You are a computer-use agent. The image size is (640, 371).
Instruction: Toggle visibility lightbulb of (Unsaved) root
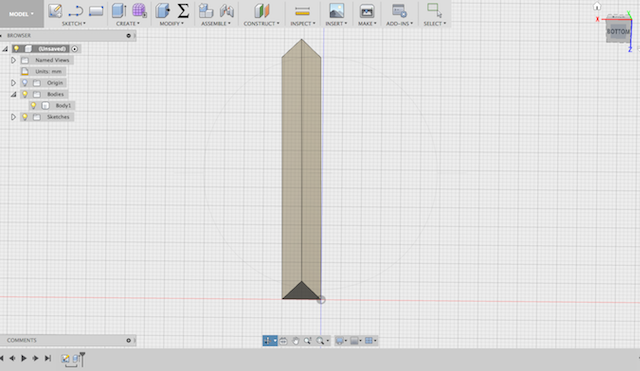(16, 49)
